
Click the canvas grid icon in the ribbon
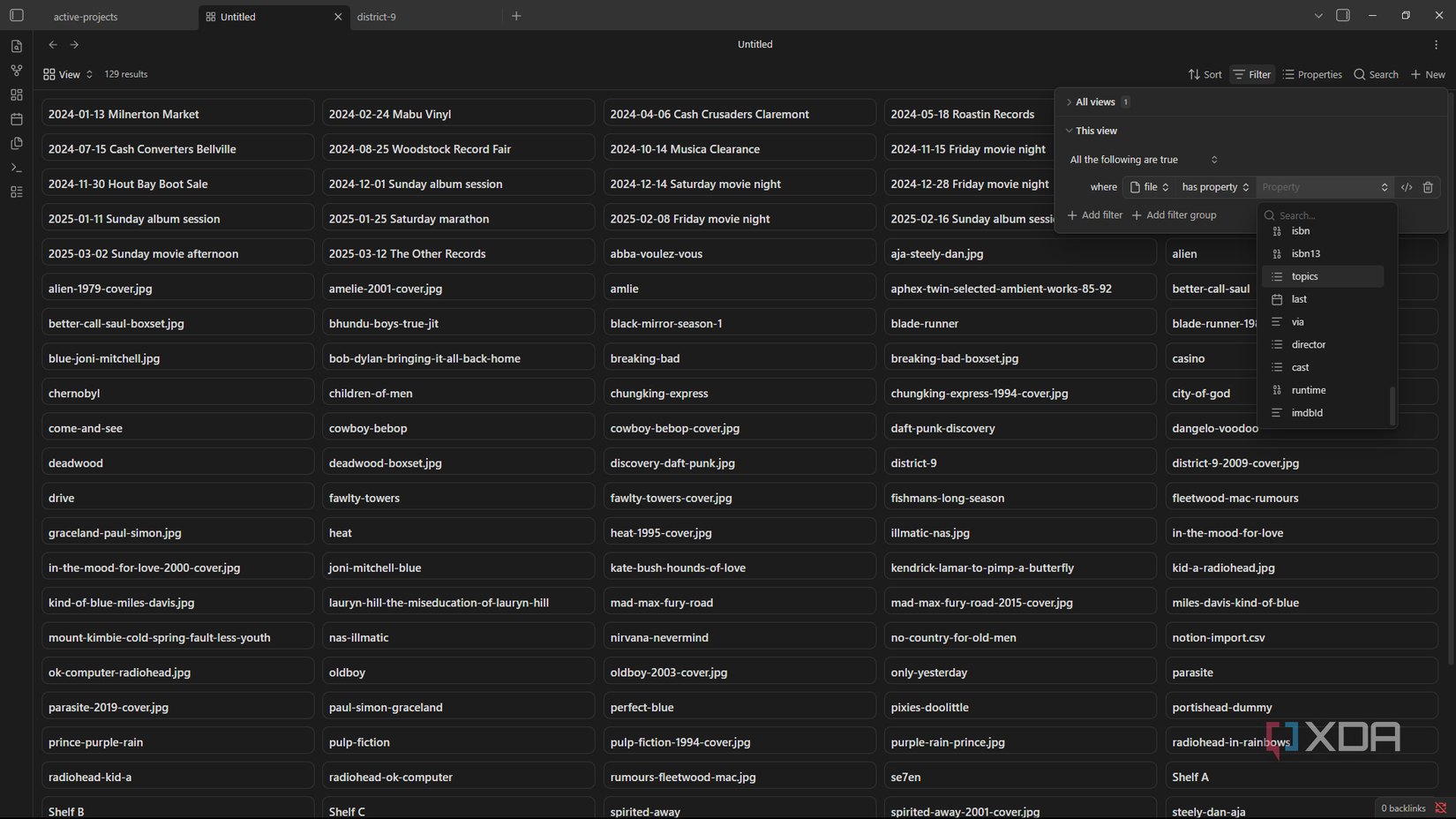point(17,94)
